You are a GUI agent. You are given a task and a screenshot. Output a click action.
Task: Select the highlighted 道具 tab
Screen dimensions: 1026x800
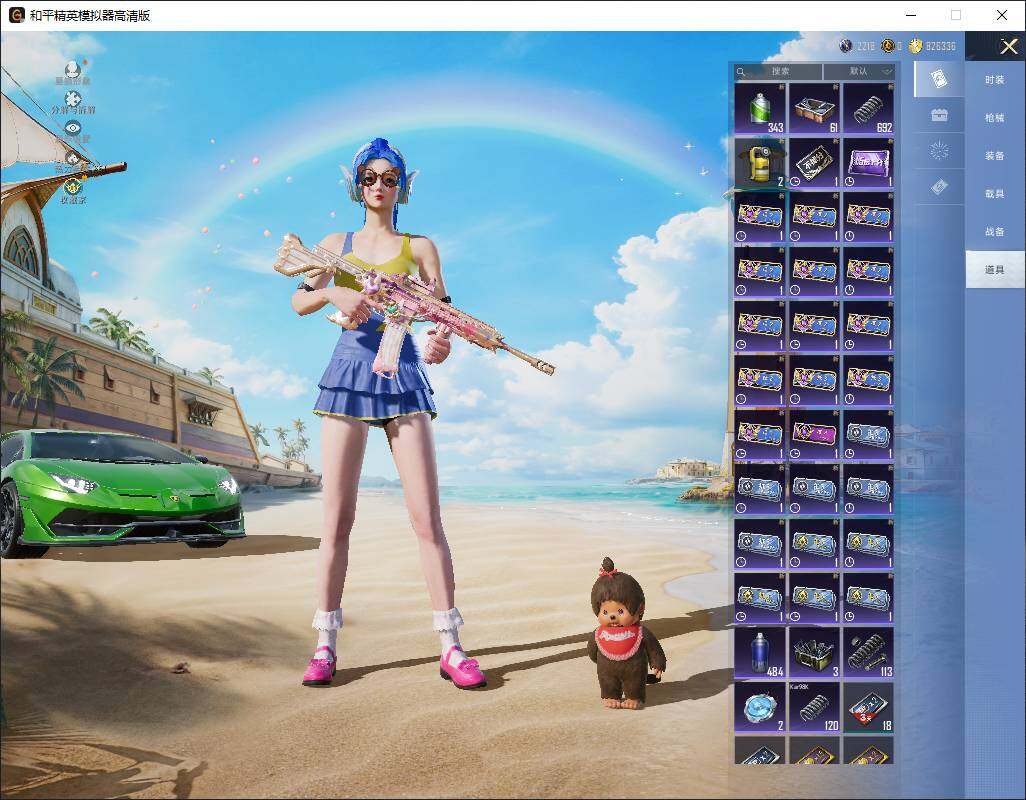(x=995, y=270)
